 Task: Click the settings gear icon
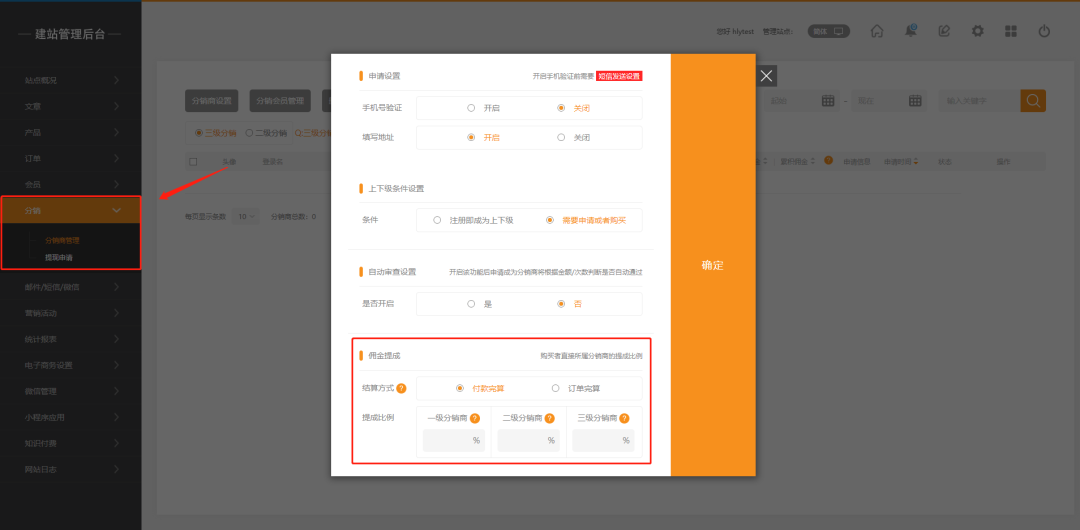tap(978, 31)
